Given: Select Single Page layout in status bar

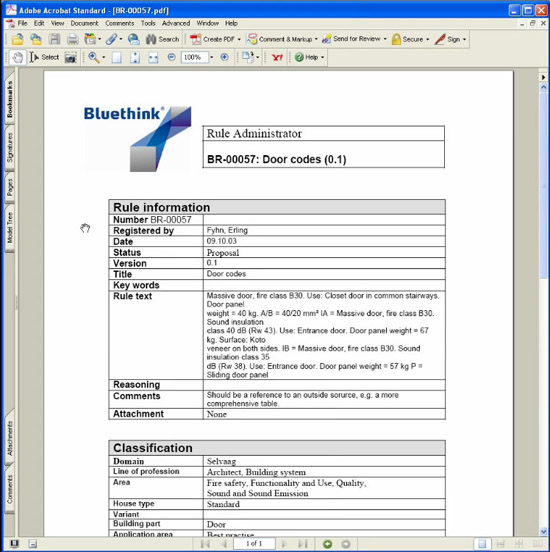Looking at the screenshot, I should (x=482, y=544).
